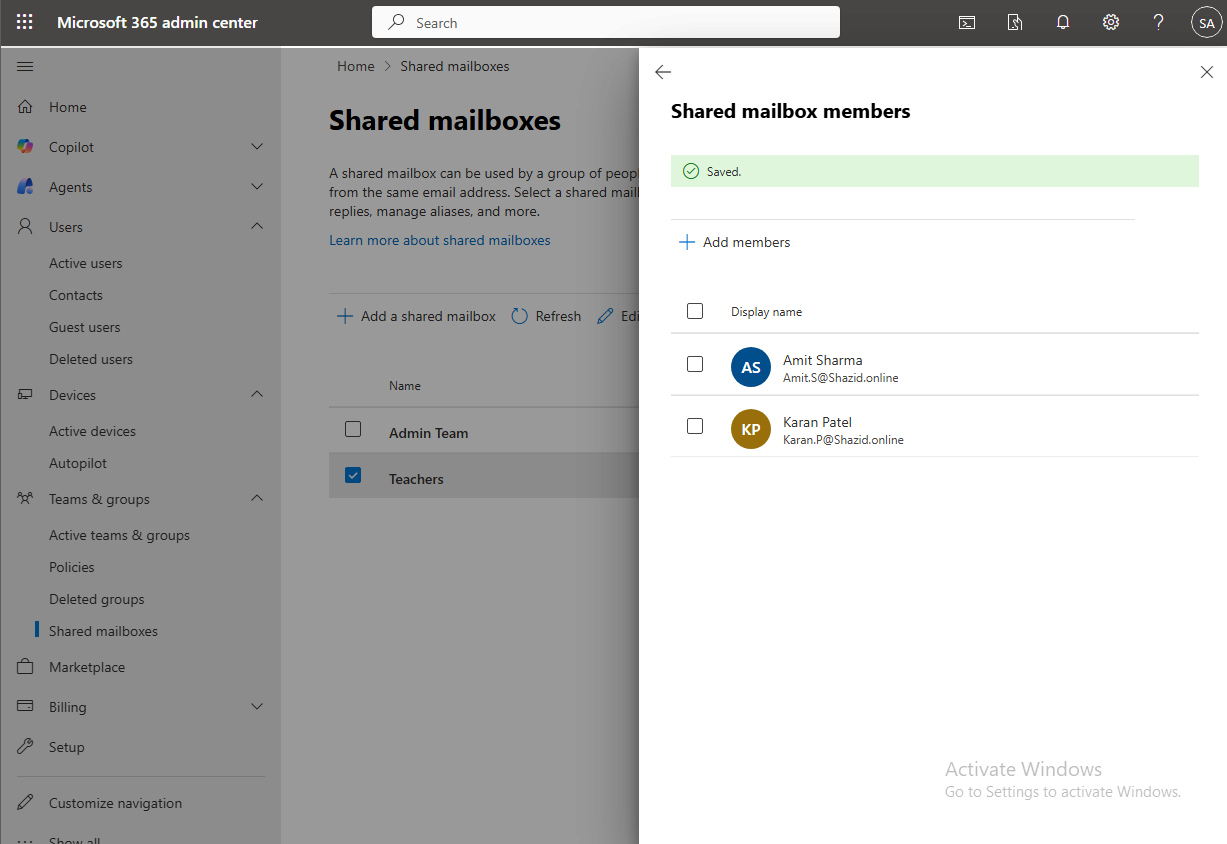The image size is (1227, 844).
Task: Open the Admin Team mailbox name
Action: click(429, 433)
